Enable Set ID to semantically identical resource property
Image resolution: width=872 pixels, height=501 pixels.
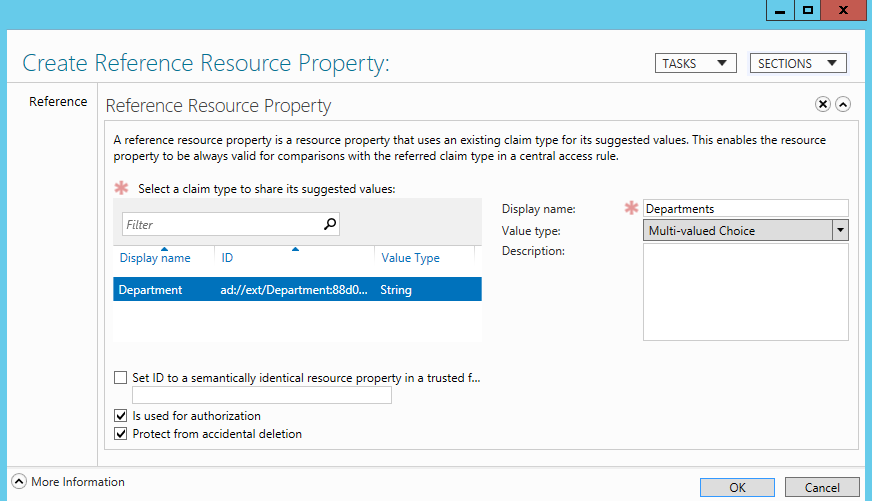(x=121, y=378)
